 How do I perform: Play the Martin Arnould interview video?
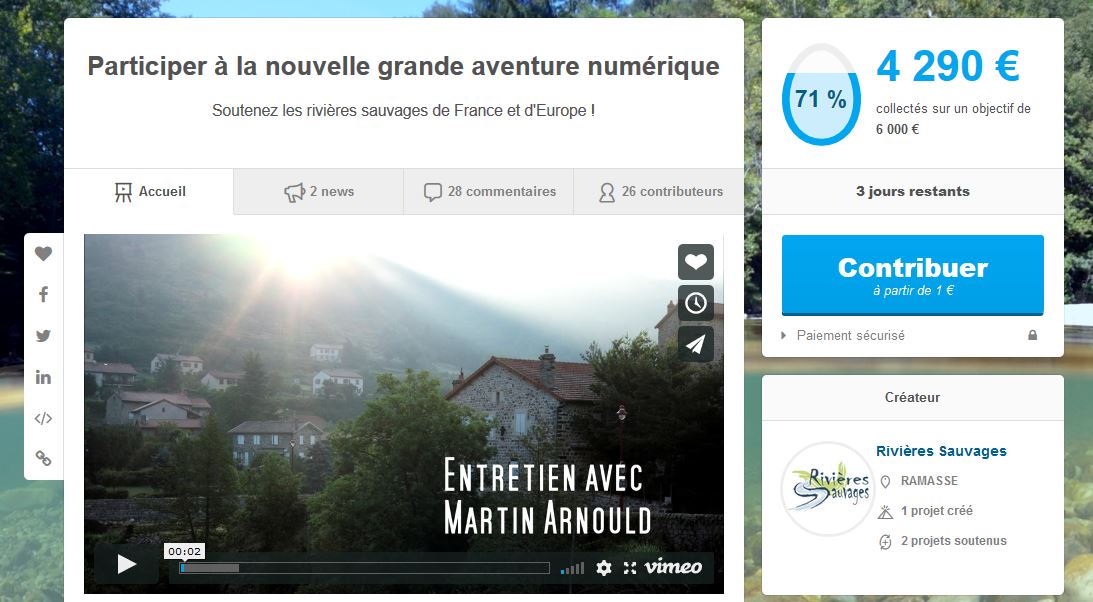point(126,564)
